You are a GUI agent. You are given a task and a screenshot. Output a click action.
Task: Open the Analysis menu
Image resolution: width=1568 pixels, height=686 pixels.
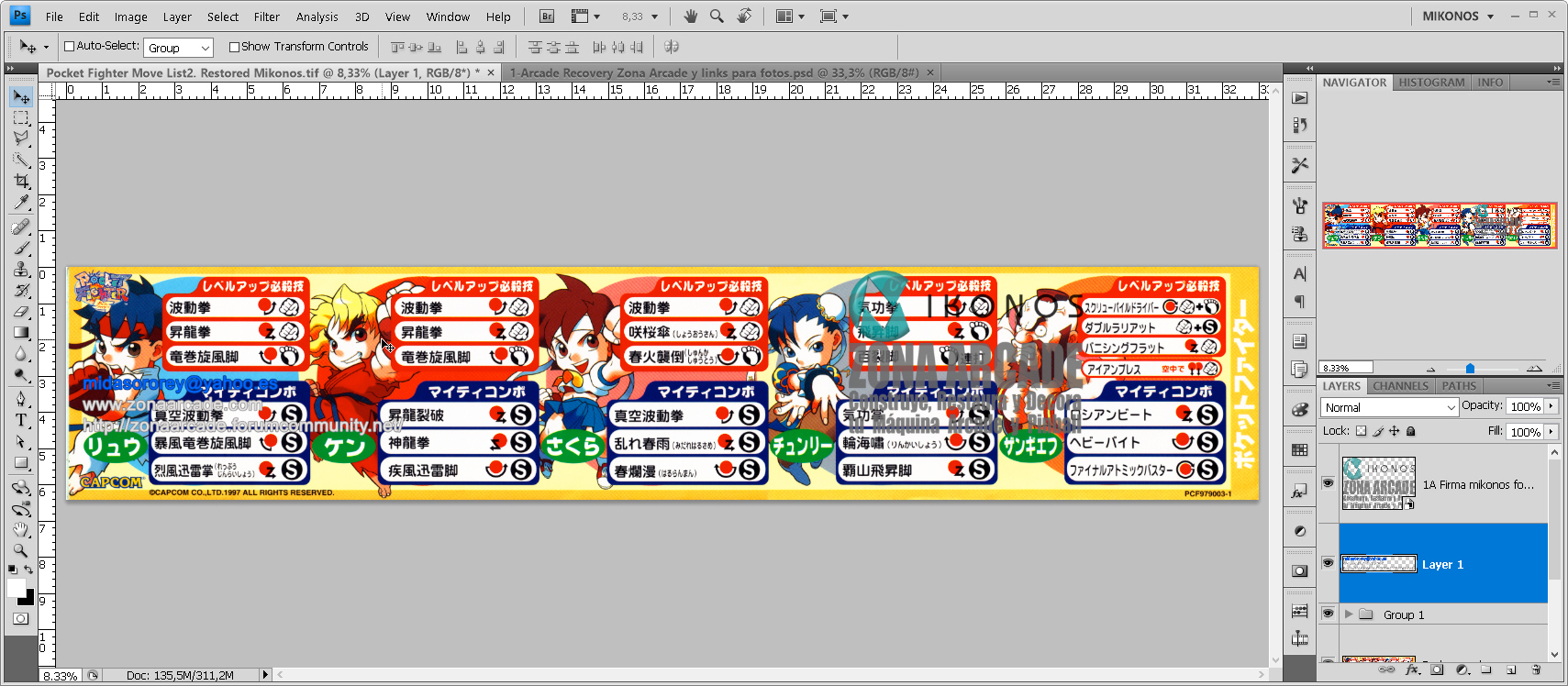[317, 17]
